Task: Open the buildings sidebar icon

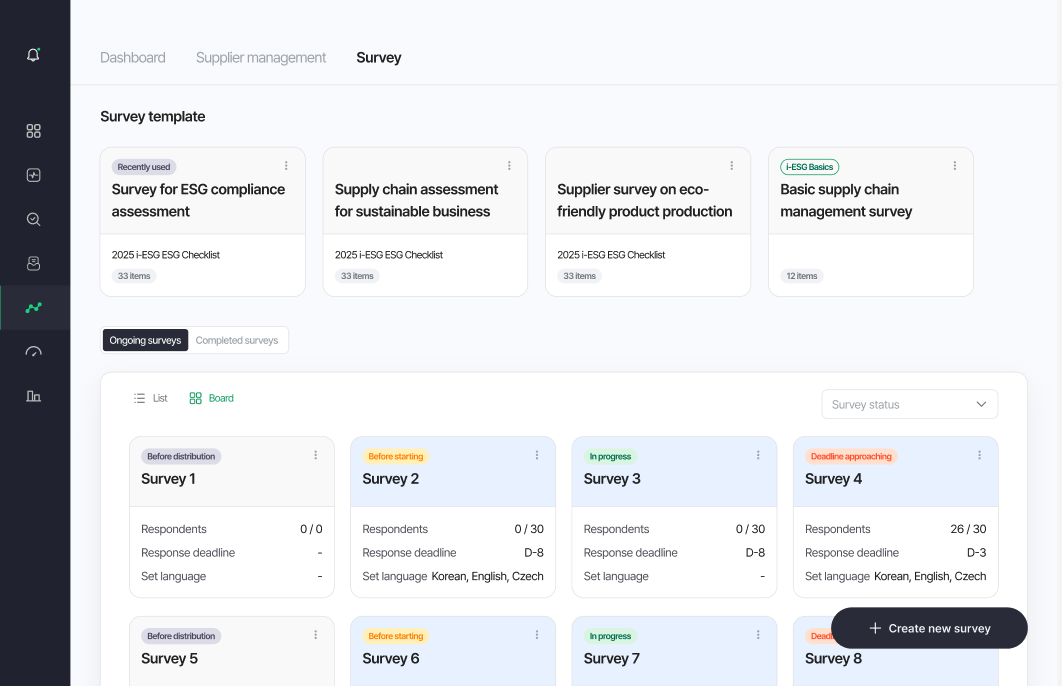Action: pos(33,396)
